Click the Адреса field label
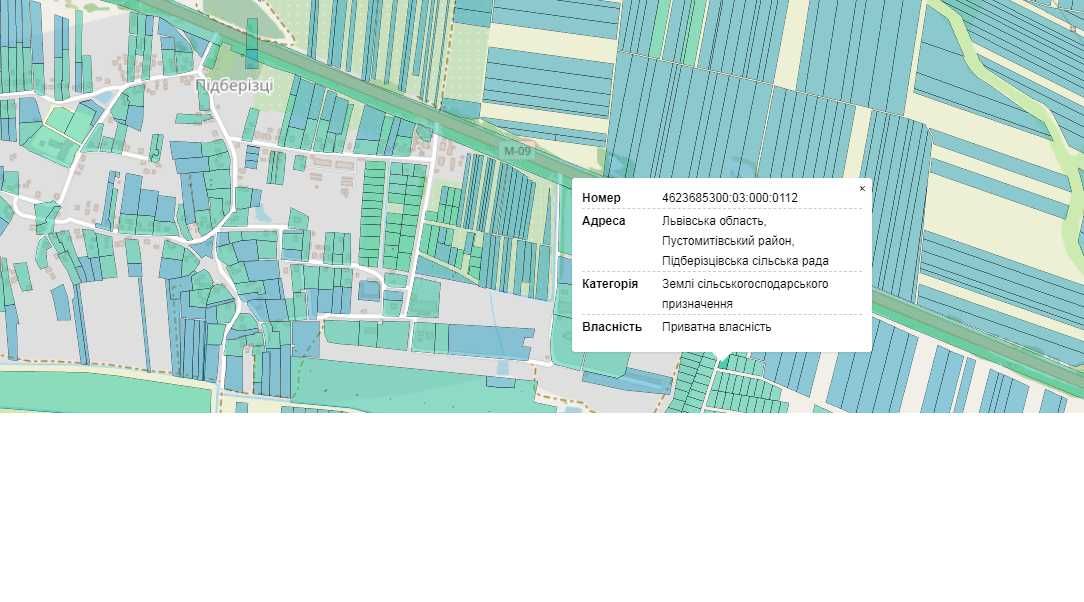 [x=604, y=221]
